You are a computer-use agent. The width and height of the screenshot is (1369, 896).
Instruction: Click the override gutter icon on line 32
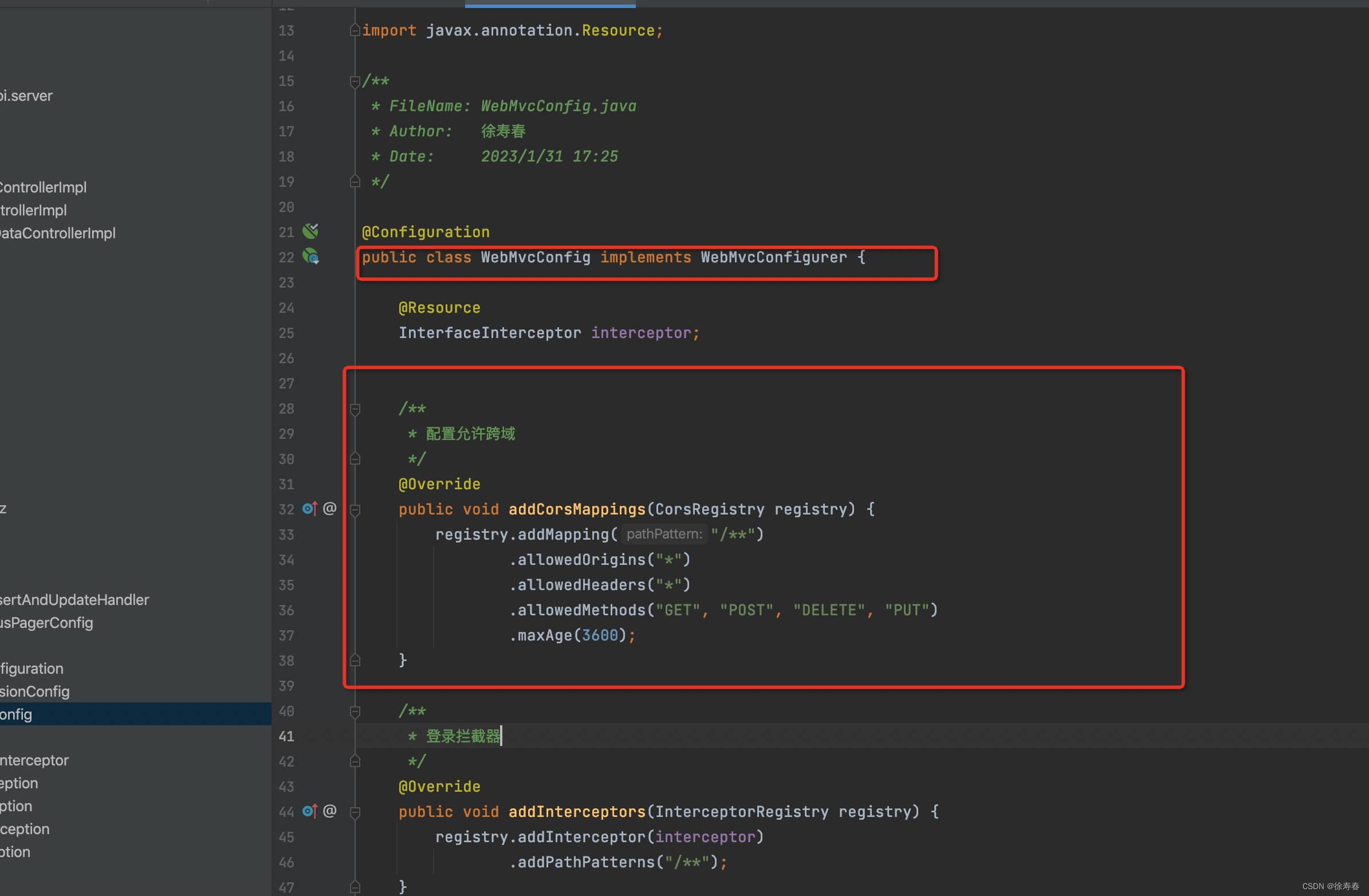(x=310, y=509)
